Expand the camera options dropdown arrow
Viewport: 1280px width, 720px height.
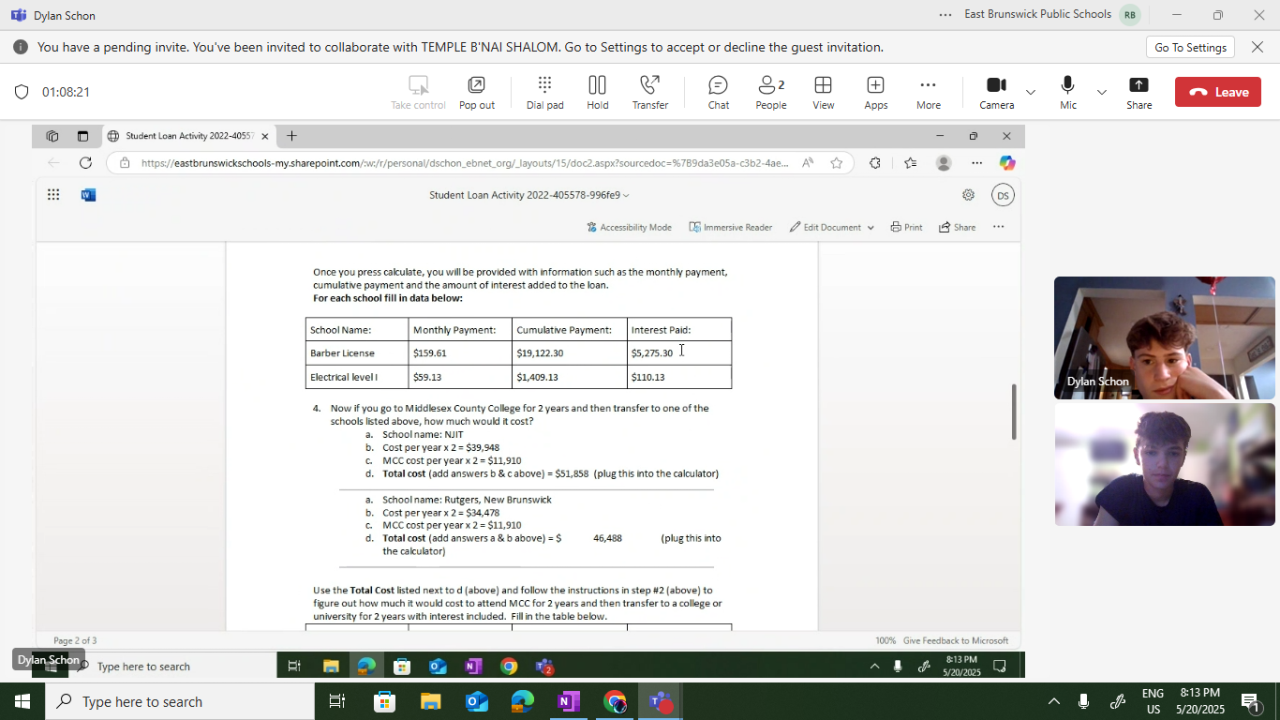pos(1031,92)
